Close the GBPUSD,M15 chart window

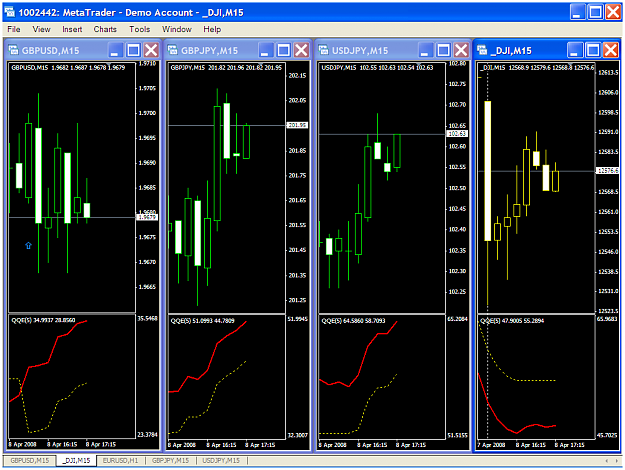click(x=151, y=50)
